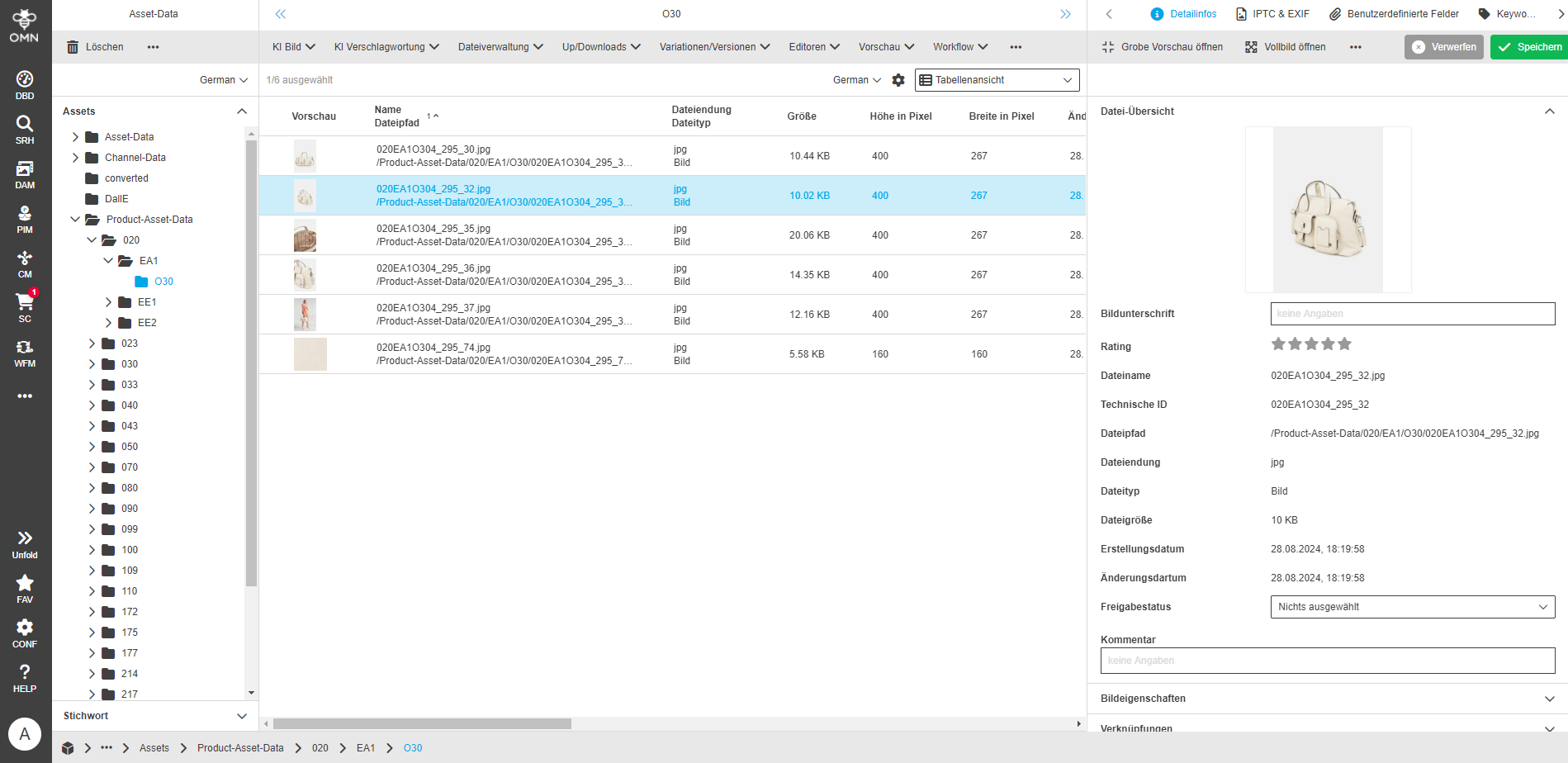Open fullscreen via Vollbild öffnen
Viewport: 1568px width, 763px height.
1285,47
